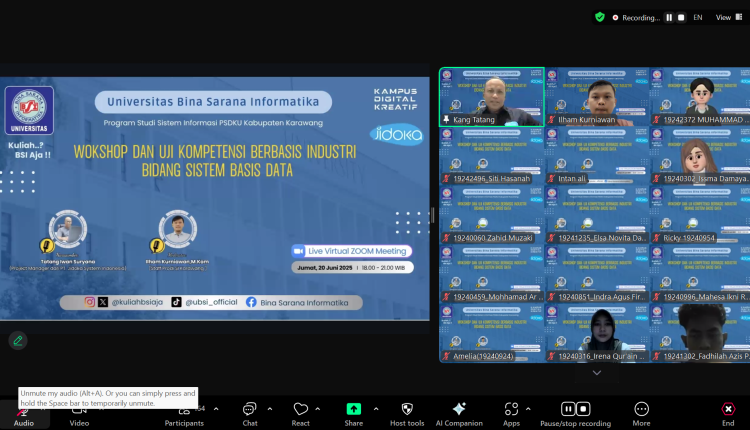
Task: Select 19240316_Irena Qur'ain video tile
Action: click(597, 333)
